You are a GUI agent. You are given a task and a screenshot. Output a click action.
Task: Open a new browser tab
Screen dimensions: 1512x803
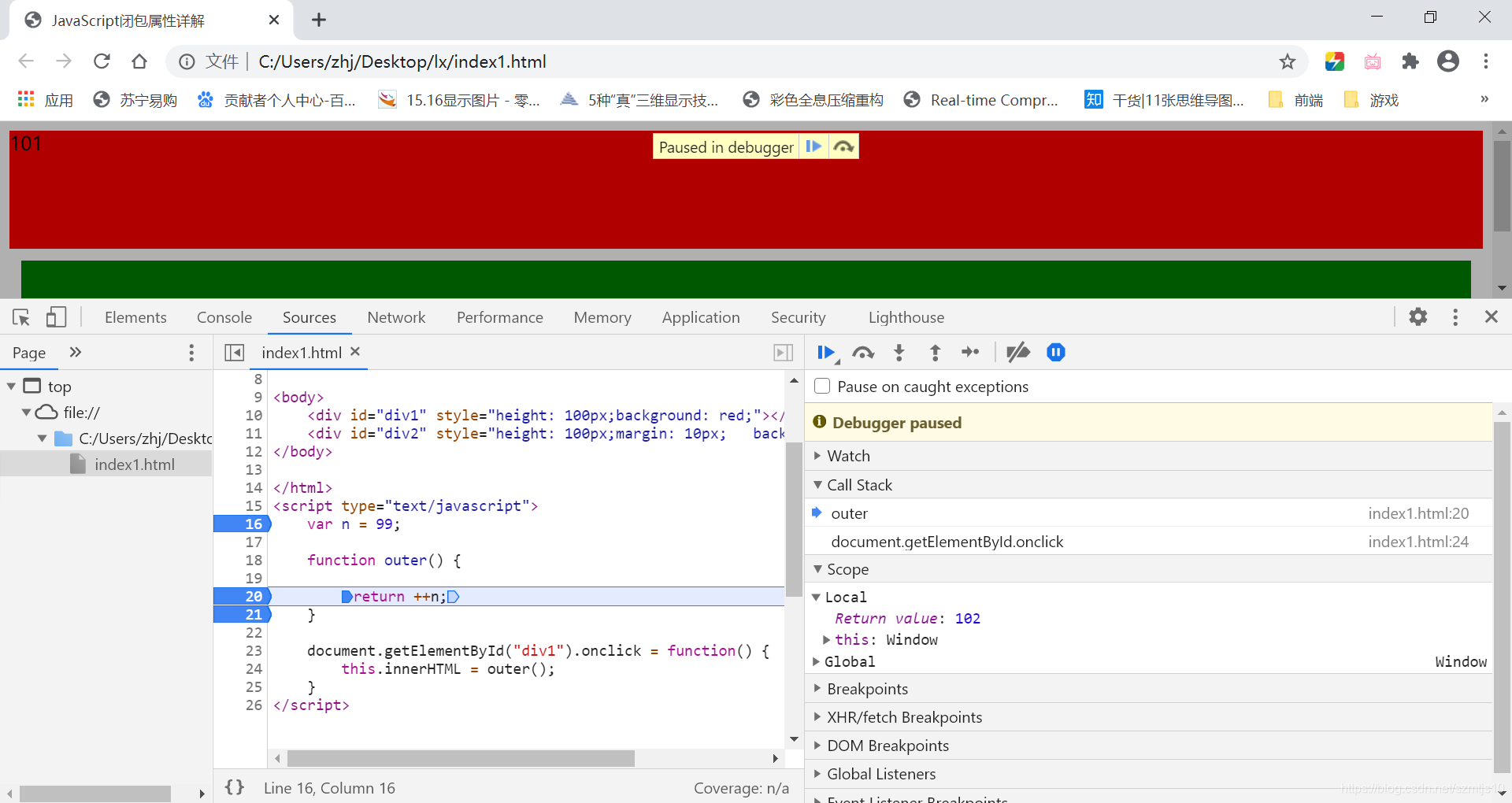point(318,20)
